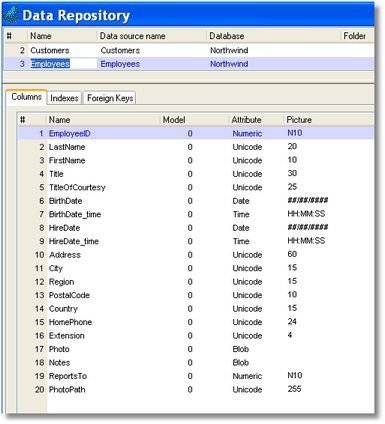
Task: Select the Title column row
Action: pyautogui.click(x=196, y=174)
